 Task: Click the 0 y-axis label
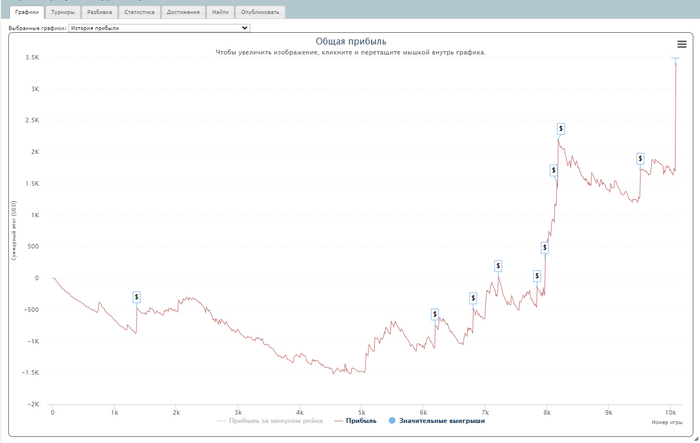click(x=37, y=278)
